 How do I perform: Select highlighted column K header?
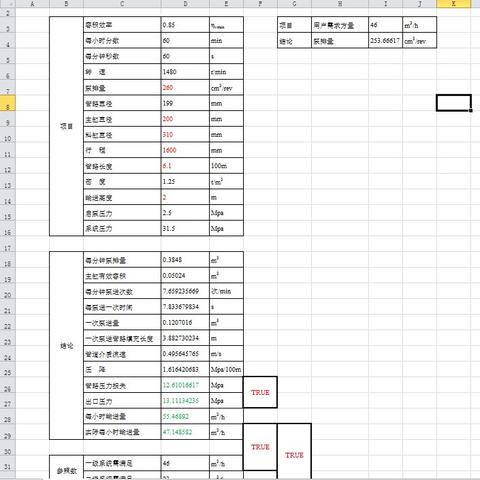453,4
